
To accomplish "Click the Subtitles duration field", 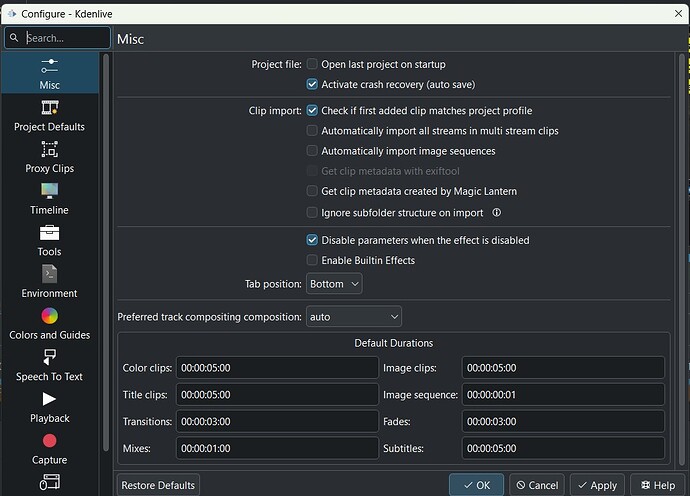I will [563, 448].
